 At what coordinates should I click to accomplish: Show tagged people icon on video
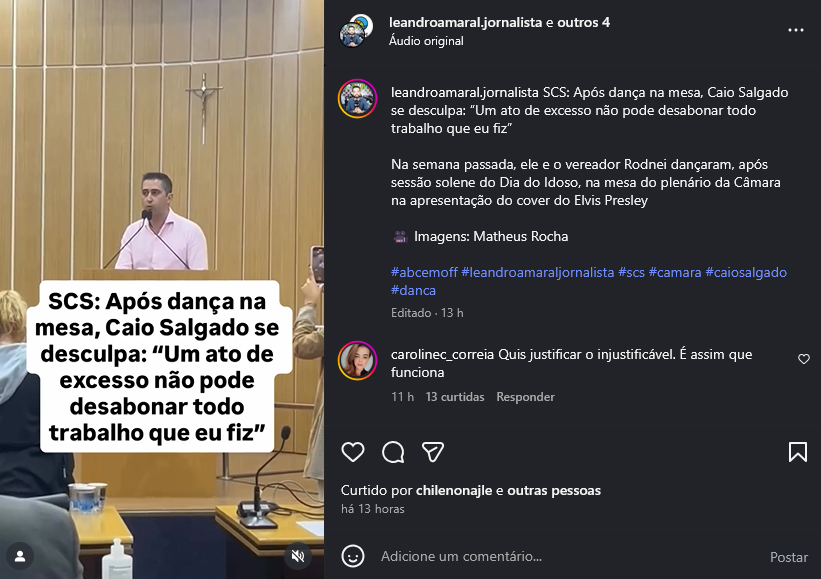pyautogui.click(x=20, y=556)
